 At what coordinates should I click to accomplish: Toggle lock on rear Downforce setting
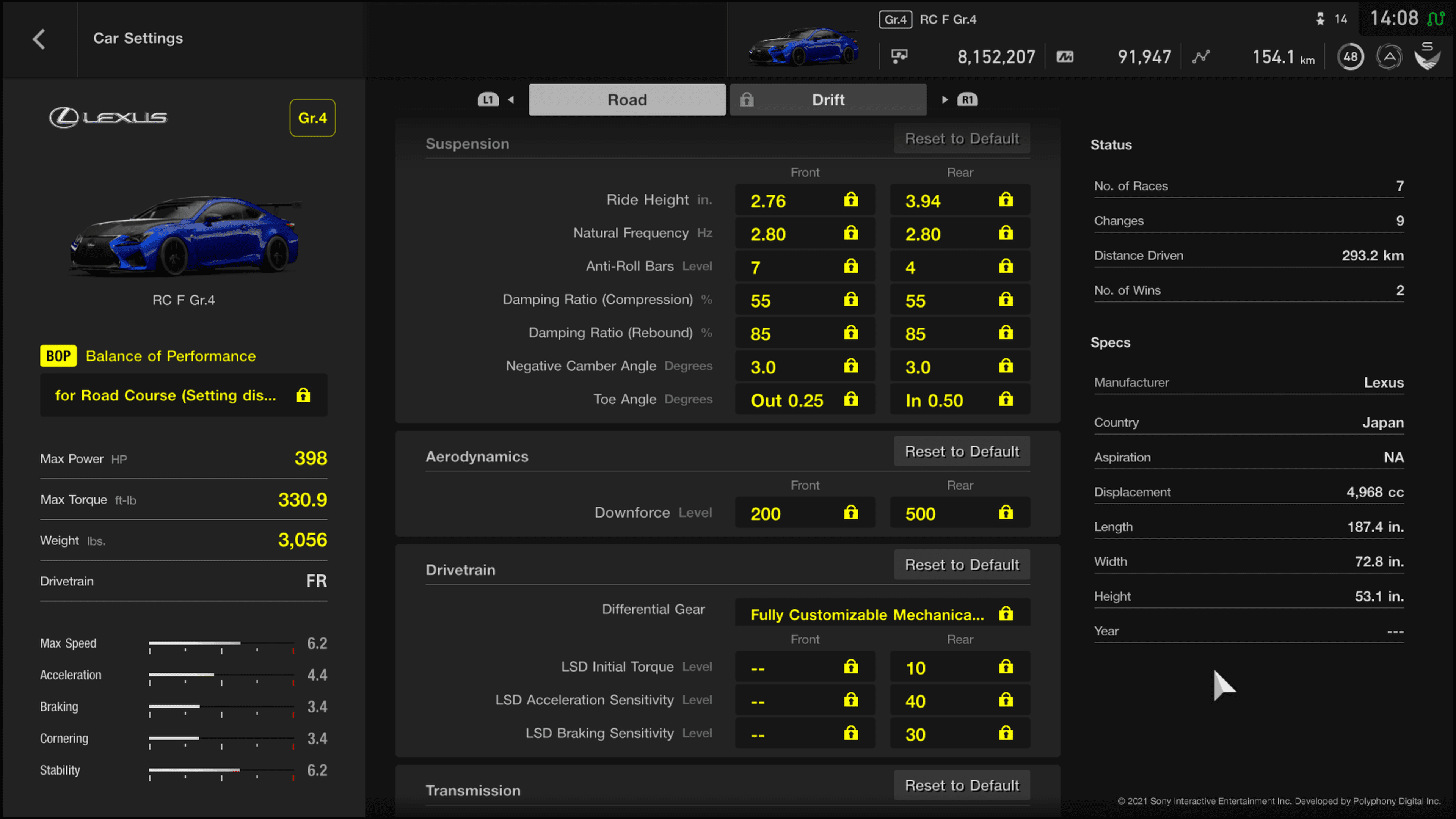point(1006,513)
